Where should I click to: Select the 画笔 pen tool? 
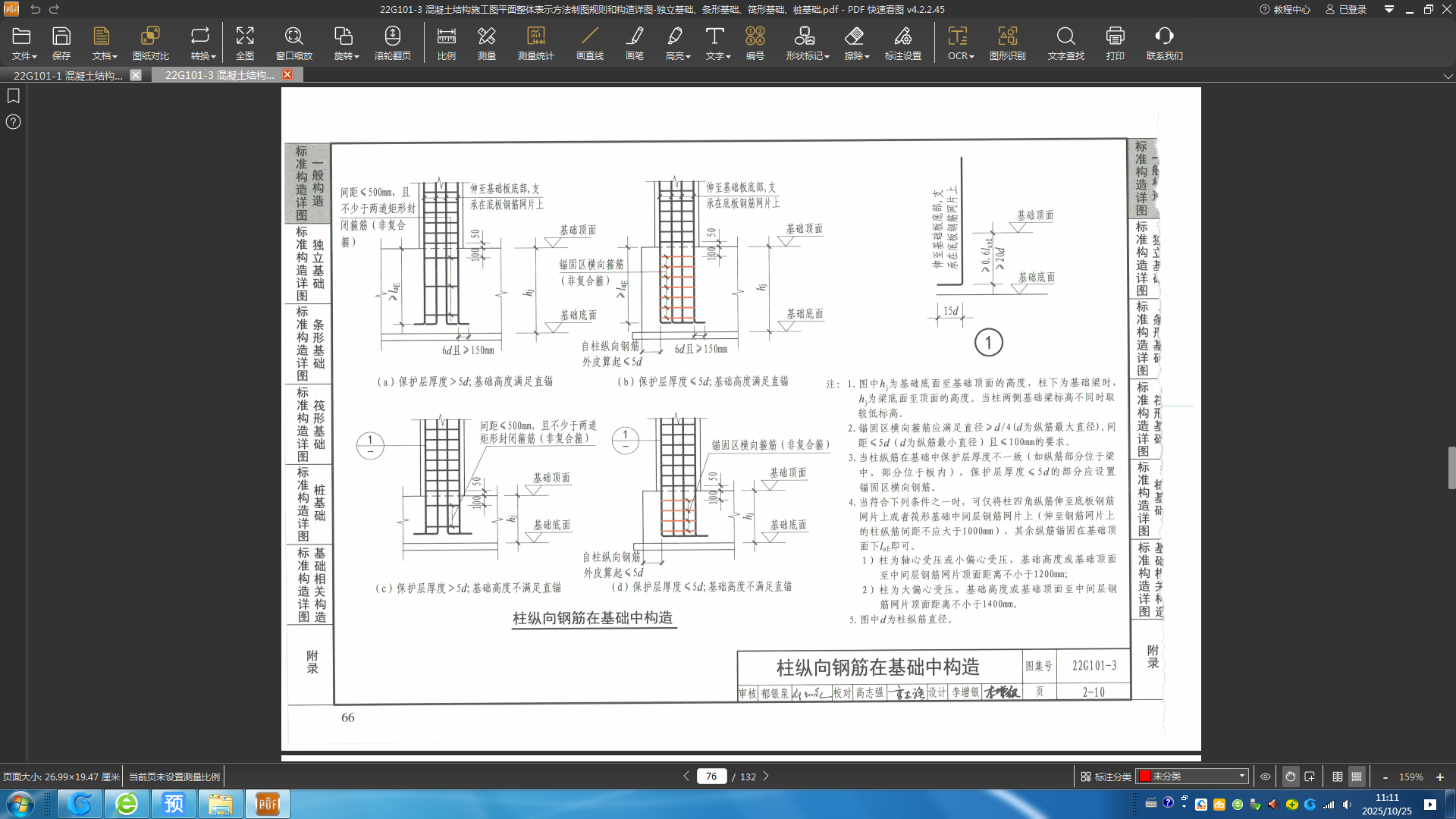pos(634,43)
